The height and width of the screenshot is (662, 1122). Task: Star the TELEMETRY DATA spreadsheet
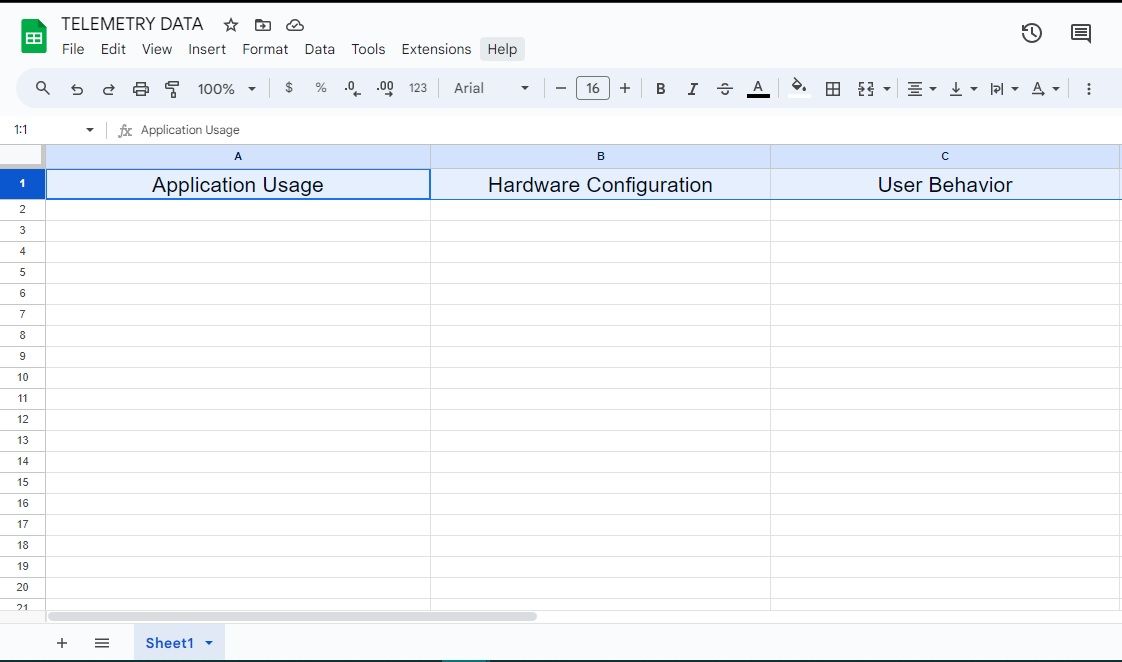(230, 24)
